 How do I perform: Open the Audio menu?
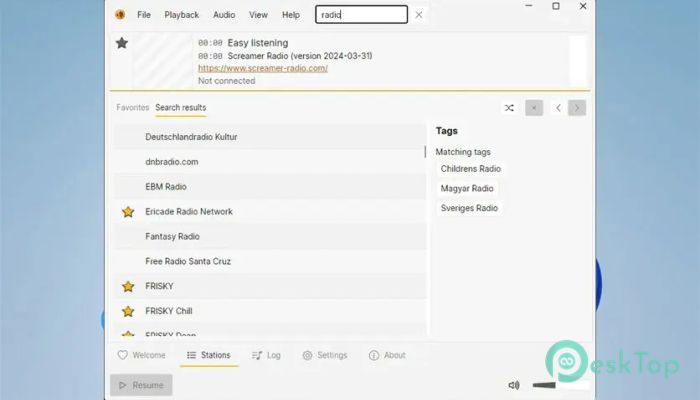[224, 15]
